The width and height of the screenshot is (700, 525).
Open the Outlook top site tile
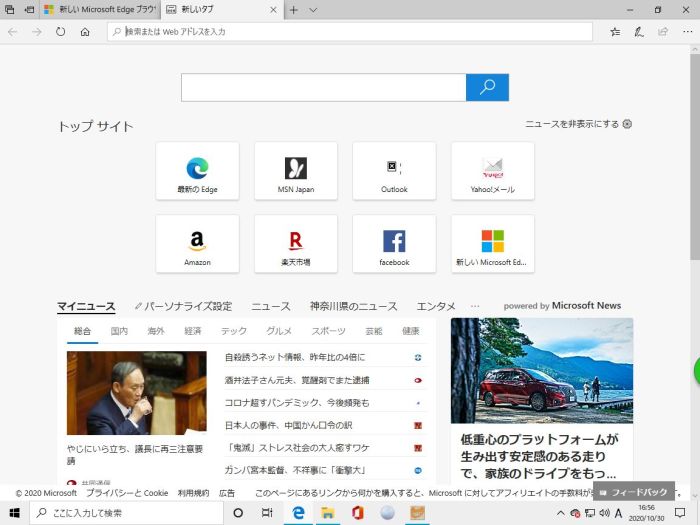(394, 170)
